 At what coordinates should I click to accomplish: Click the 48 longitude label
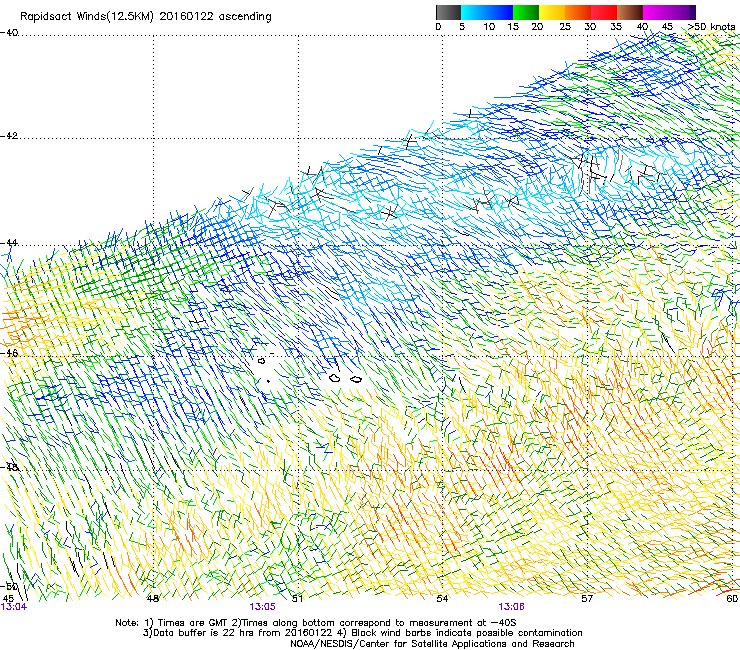(153, 599)
